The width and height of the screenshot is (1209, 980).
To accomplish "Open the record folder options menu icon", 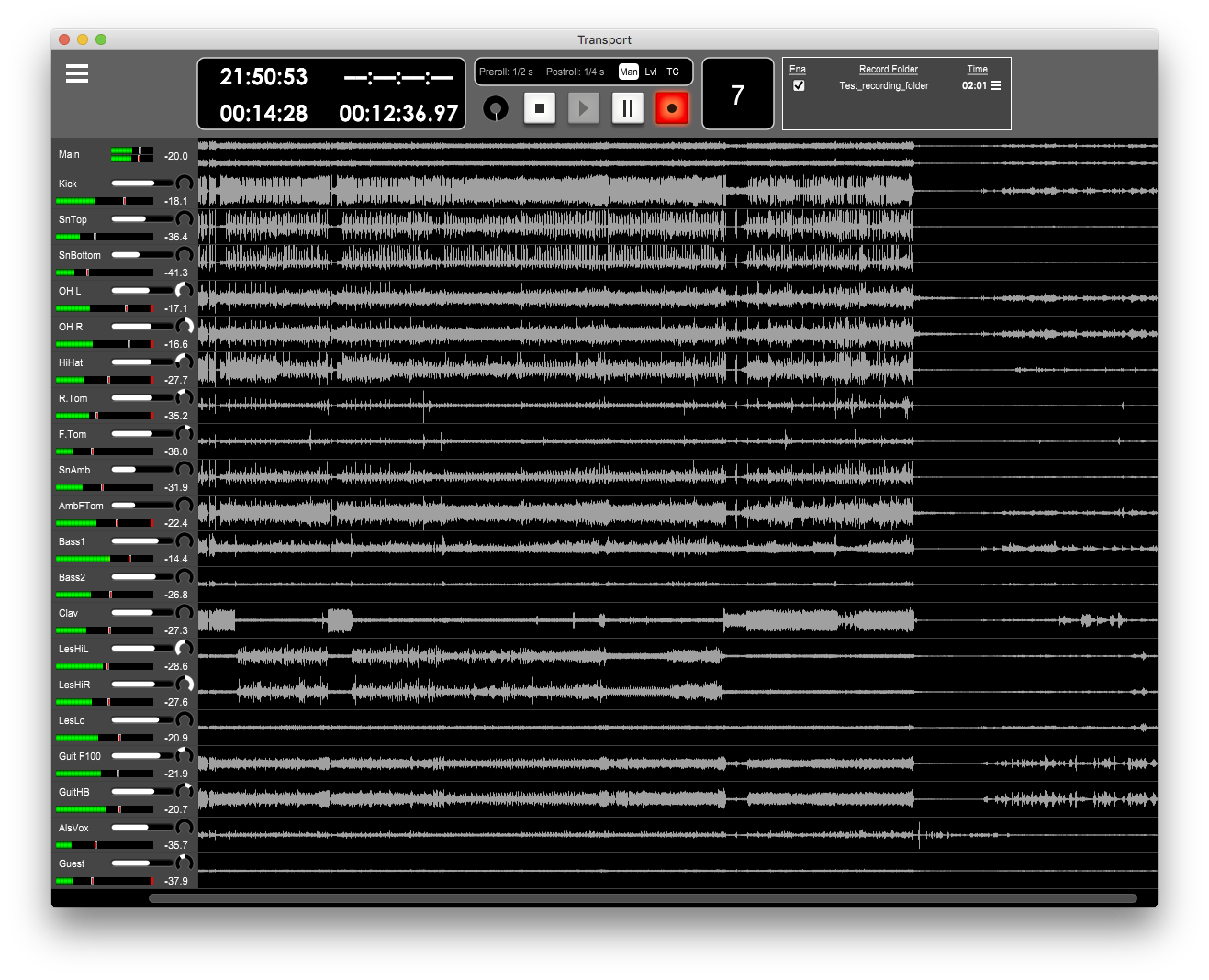I will pyautogui.click(x=996, y=85).
